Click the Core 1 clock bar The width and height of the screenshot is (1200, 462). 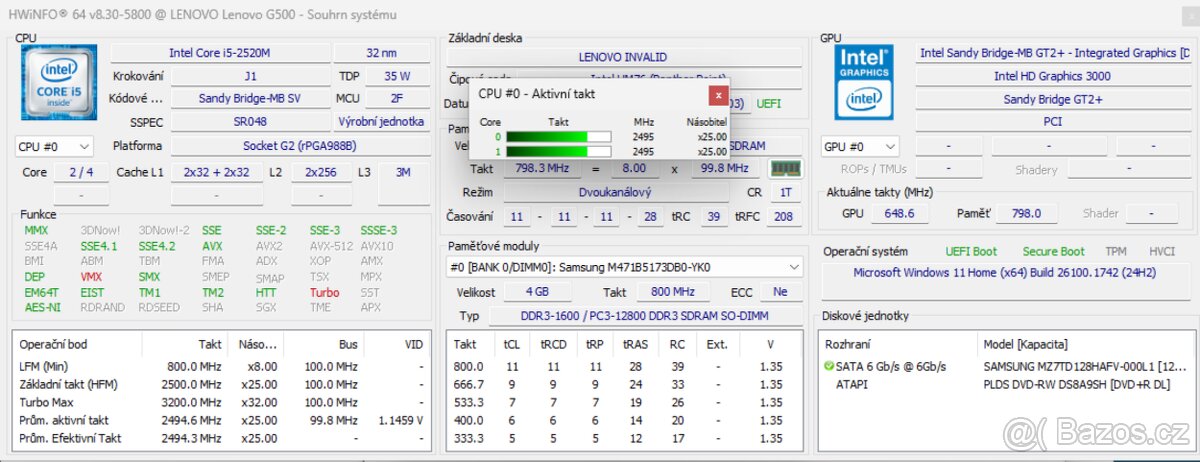point(557,152)
